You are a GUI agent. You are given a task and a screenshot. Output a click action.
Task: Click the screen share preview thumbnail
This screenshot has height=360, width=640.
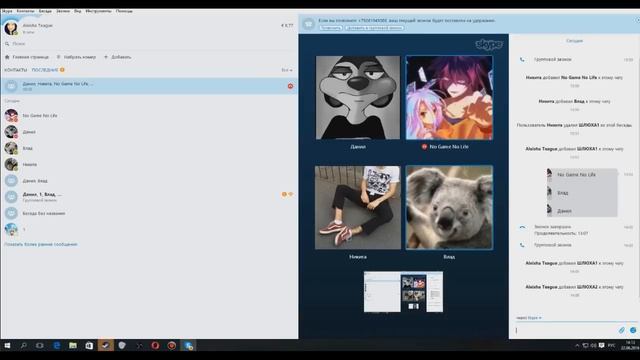tap(403, 292)
